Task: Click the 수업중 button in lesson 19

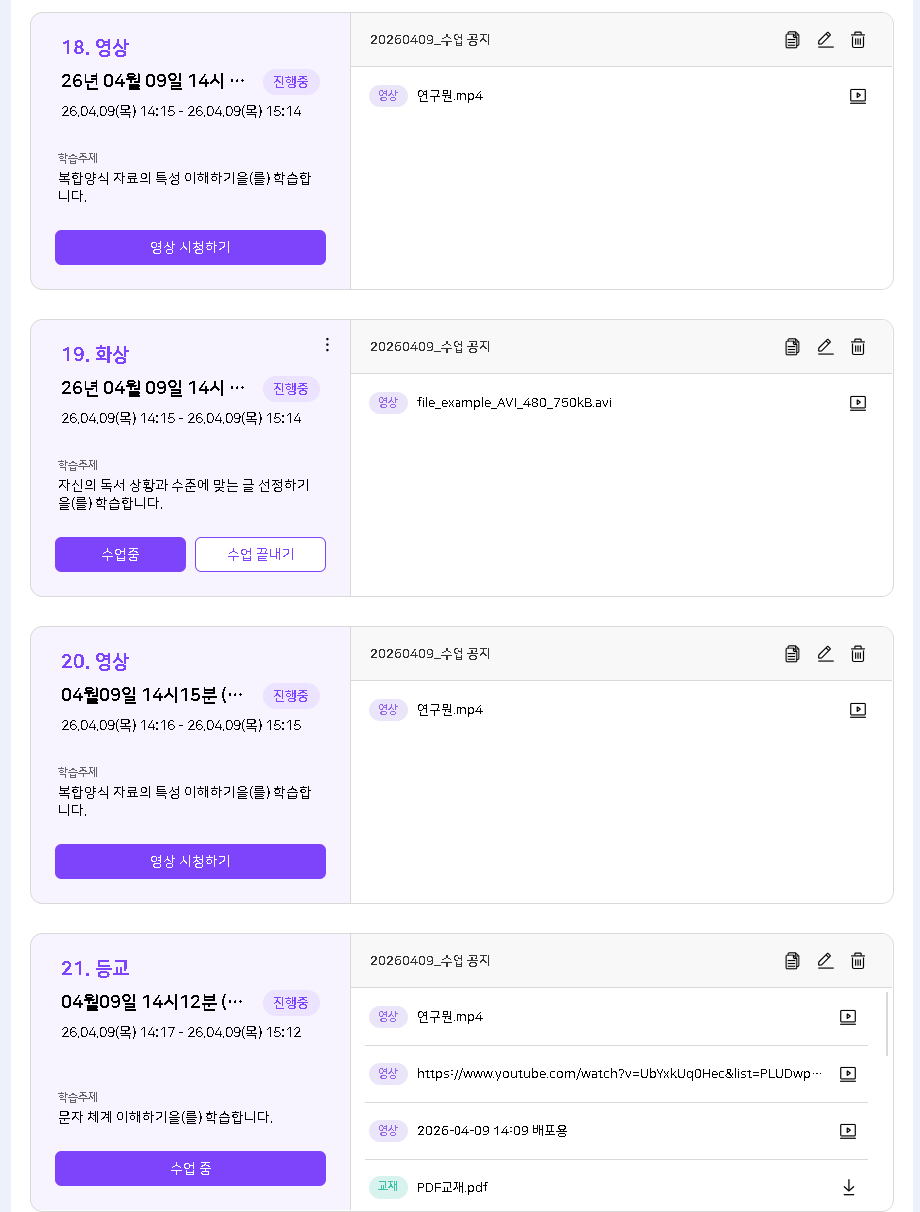Action: [120, 554]
